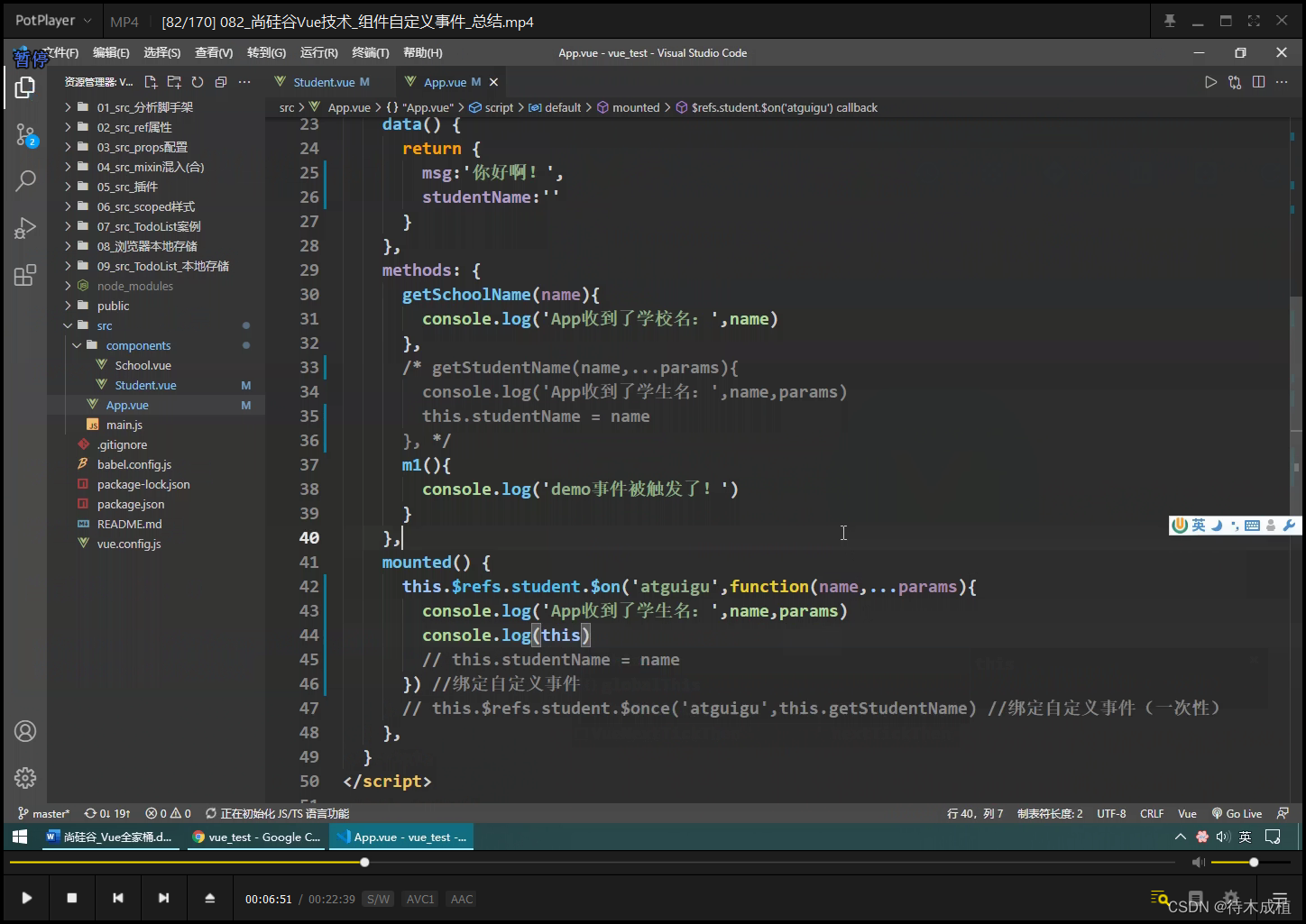The height and width of the screenshot is (924, 1306).
Task: Click the PotPlayer eject/open file button
Action: click(209, 898)
